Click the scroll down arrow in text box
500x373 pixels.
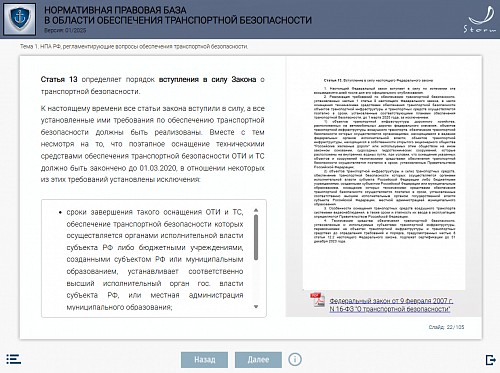point(256,307)
